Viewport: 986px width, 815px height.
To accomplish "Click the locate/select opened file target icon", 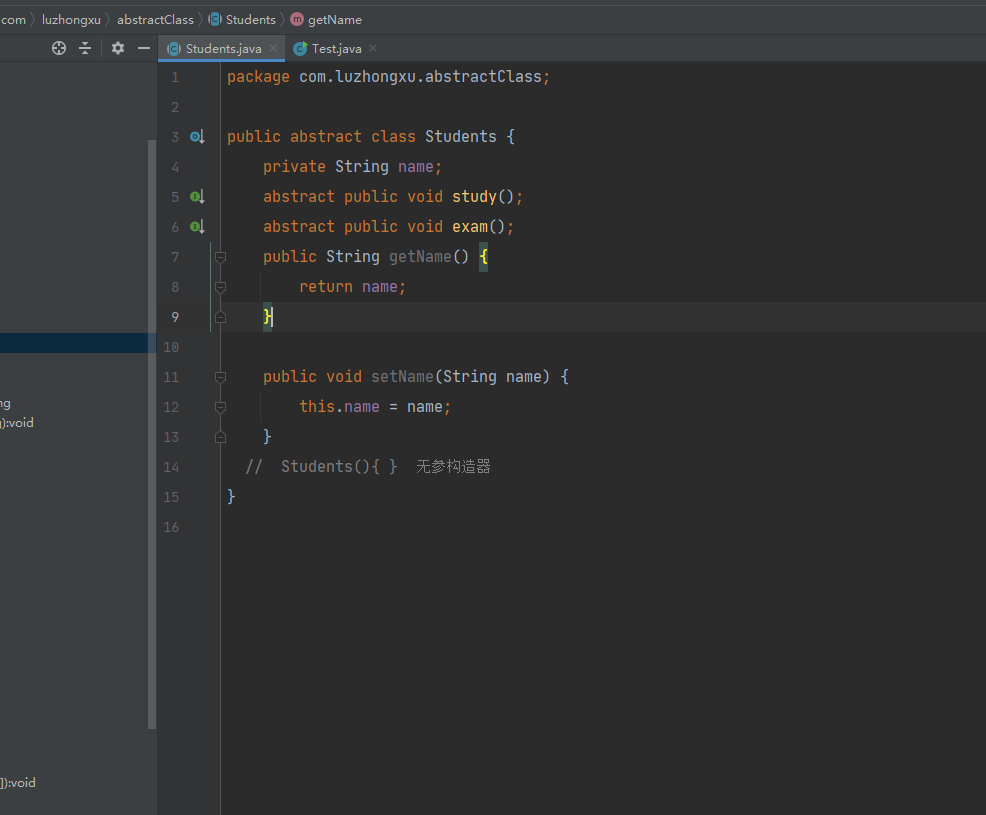I will [x=58, y=48].
